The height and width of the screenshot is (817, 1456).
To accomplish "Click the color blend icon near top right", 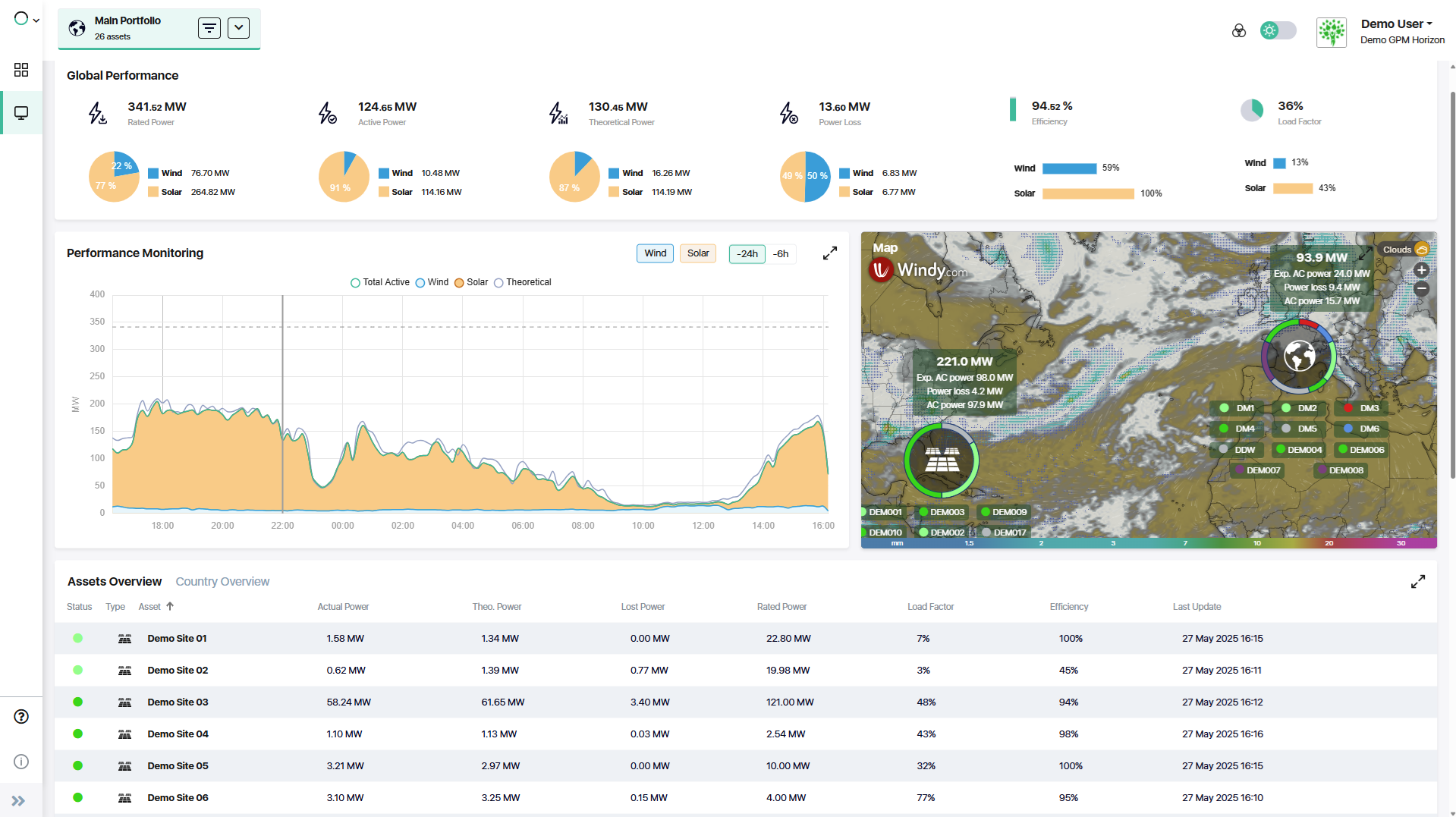I will tap(1239, 31).
